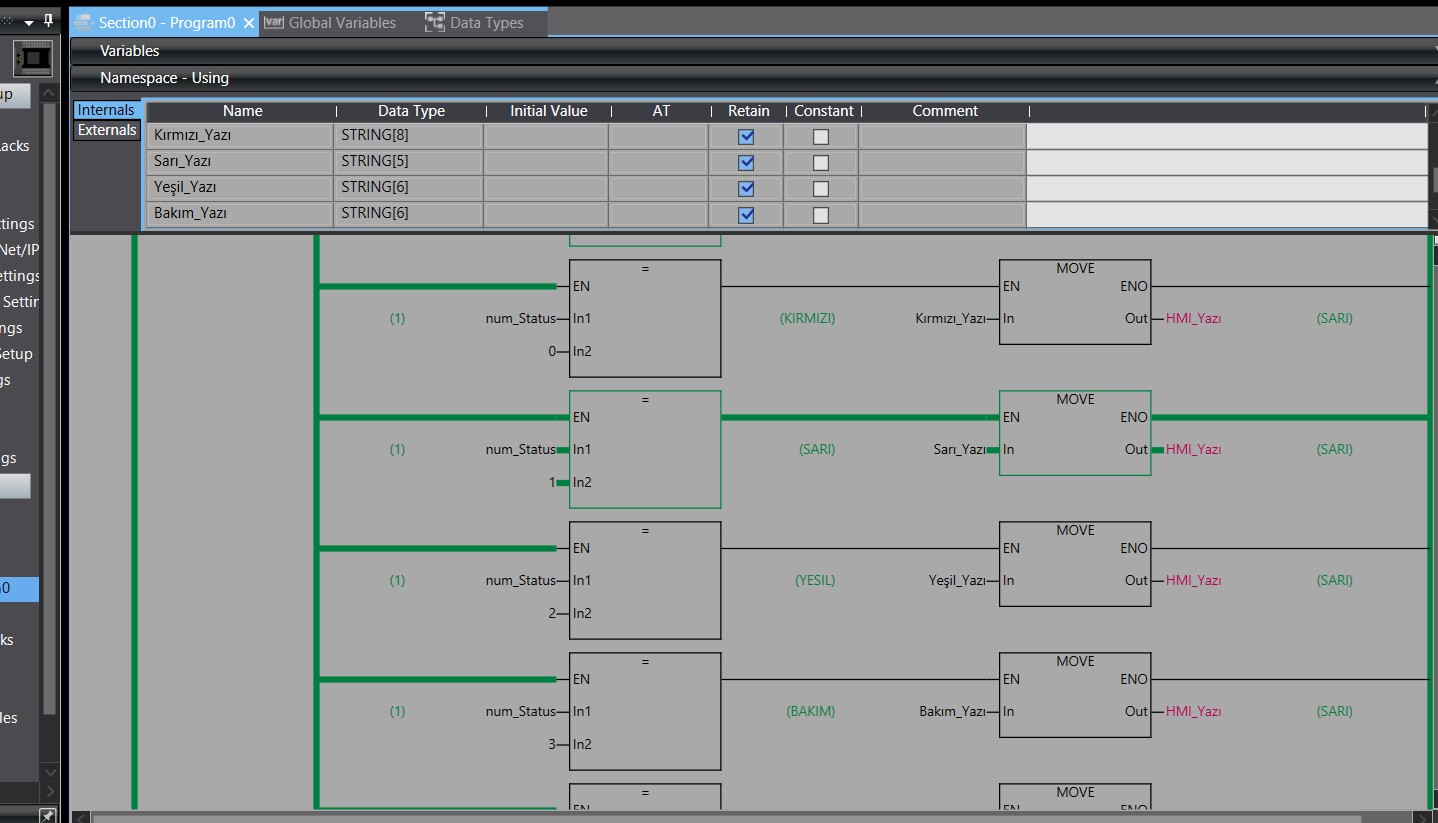Click the Initial Value column header
Screen dimensions: 1438x823
(x=548, y=111)
